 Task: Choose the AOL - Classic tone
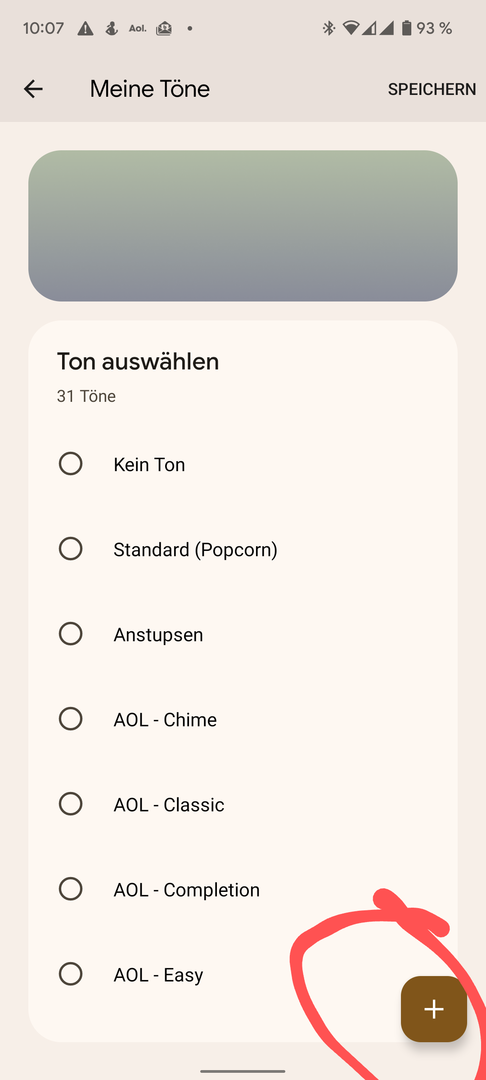click(242, 804)
